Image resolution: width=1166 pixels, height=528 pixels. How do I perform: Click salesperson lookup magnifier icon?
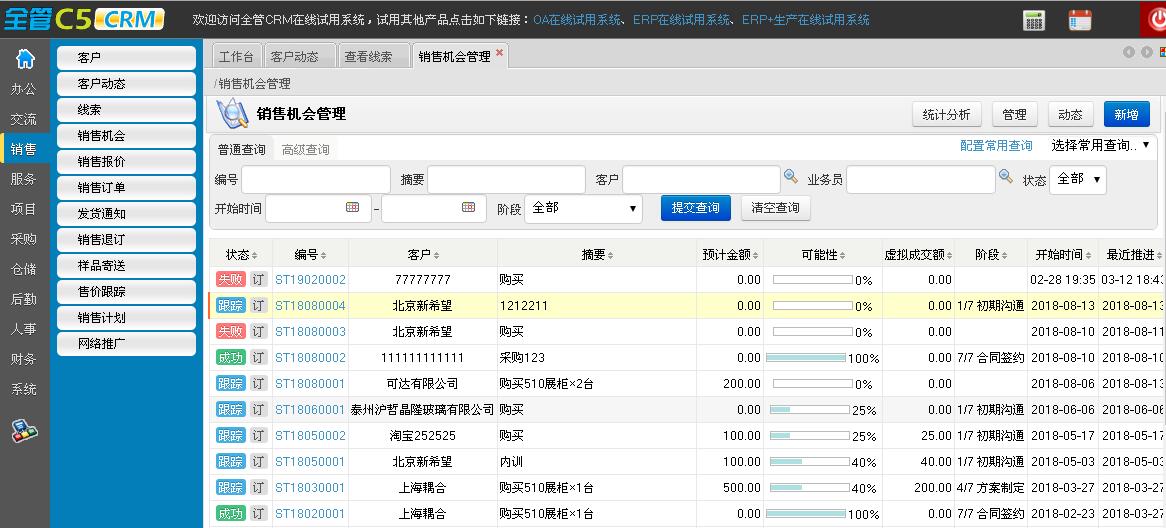pyautogui.click(x=1005, y=176)
